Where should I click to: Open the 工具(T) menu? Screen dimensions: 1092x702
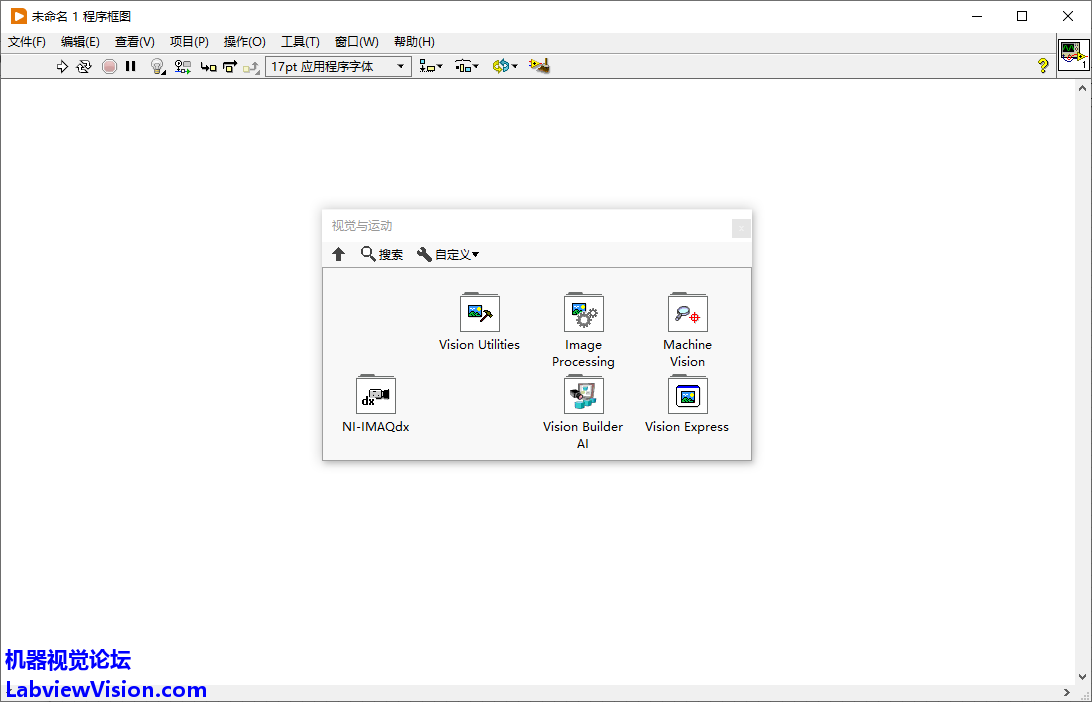[x=300, y=42]
